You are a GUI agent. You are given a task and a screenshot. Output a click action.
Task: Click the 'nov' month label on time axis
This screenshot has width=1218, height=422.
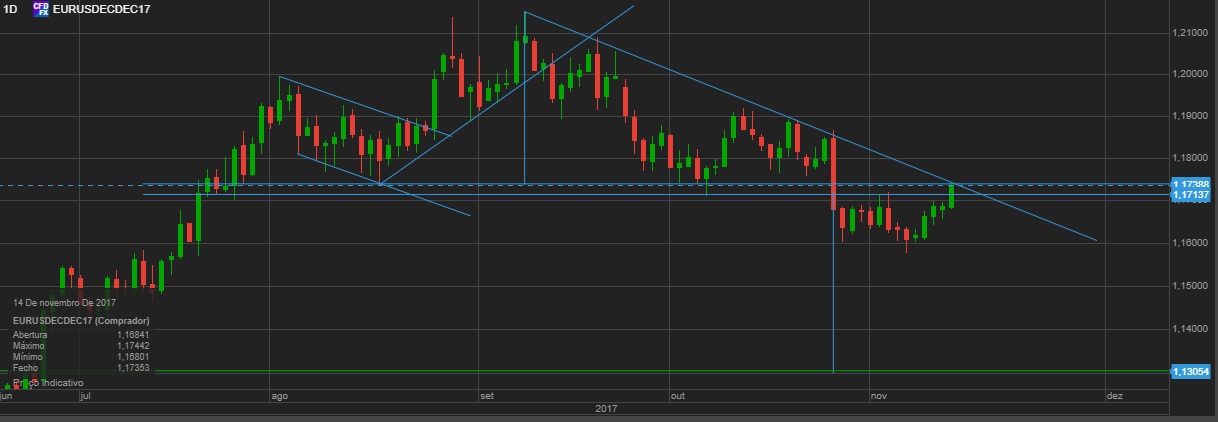(x=879, y=397)
